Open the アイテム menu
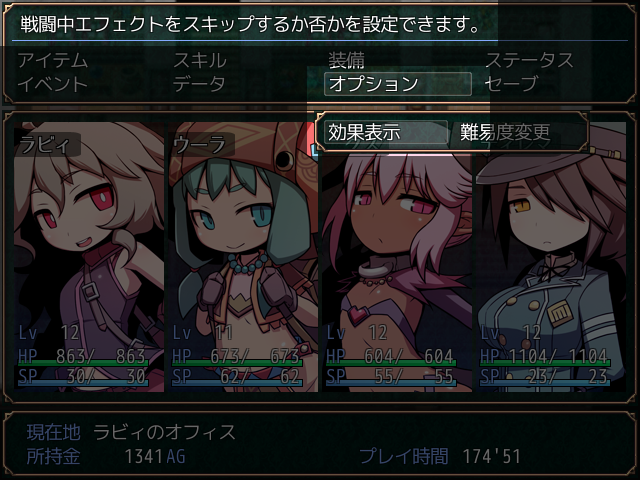The width and height of the screenshot is (640, 480). click(x=53, y=61)
